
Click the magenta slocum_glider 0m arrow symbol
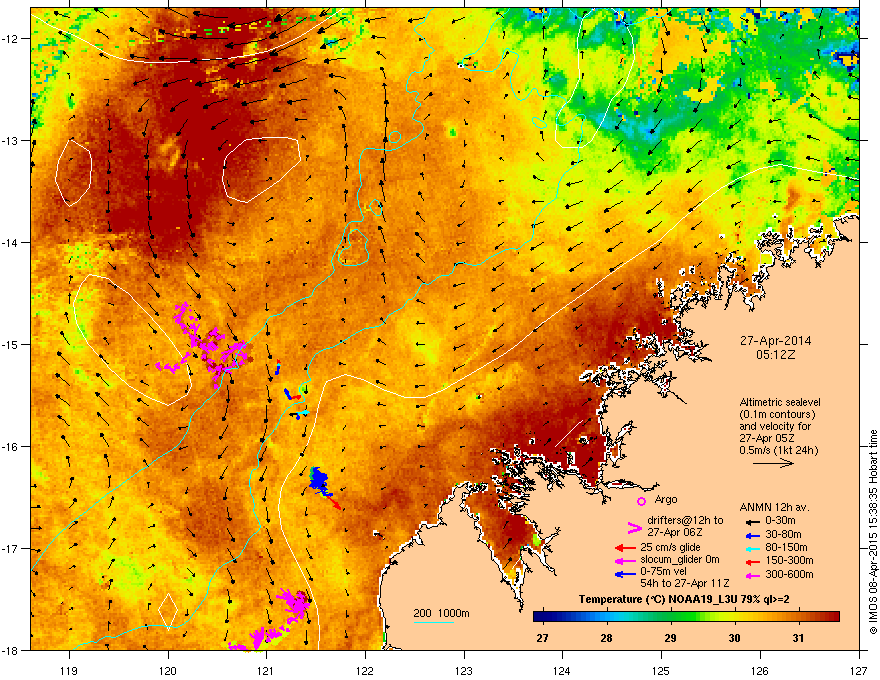[625, 560]
